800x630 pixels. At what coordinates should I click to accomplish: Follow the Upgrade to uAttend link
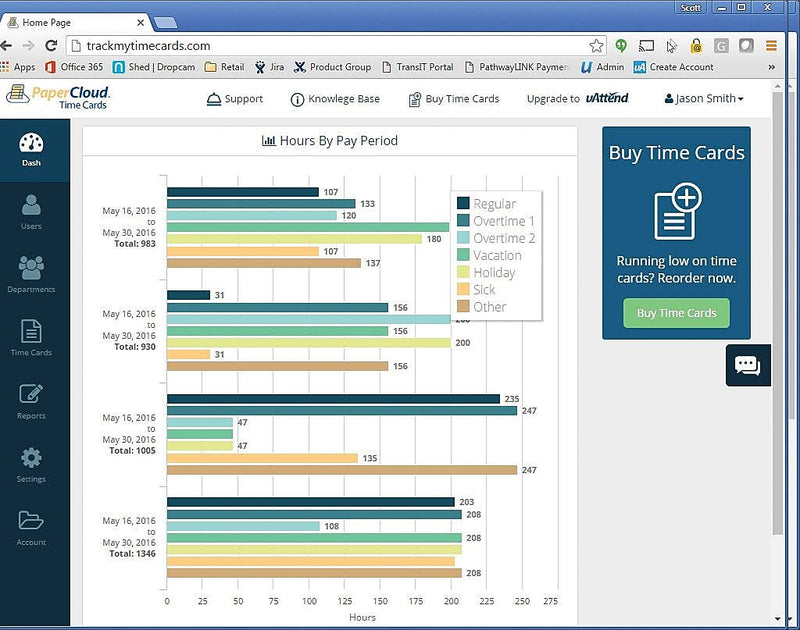(x=578, y=98)
